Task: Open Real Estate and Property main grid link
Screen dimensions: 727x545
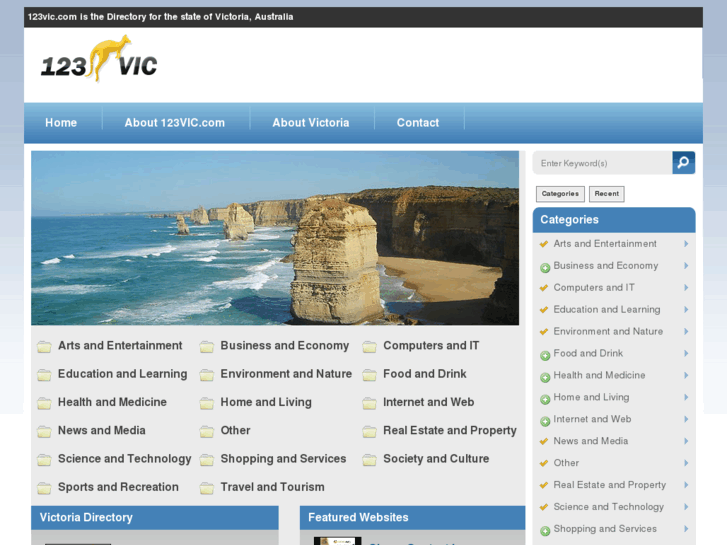Action: 450,430
